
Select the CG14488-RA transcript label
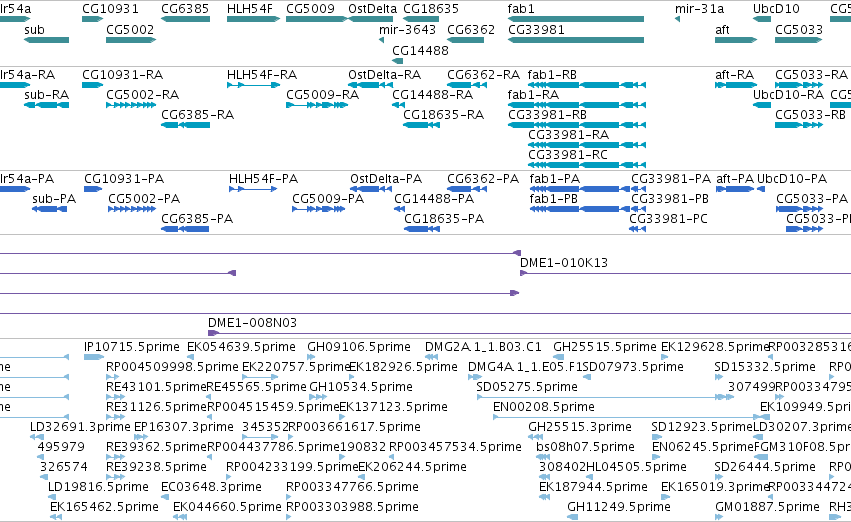coord(433,94)
